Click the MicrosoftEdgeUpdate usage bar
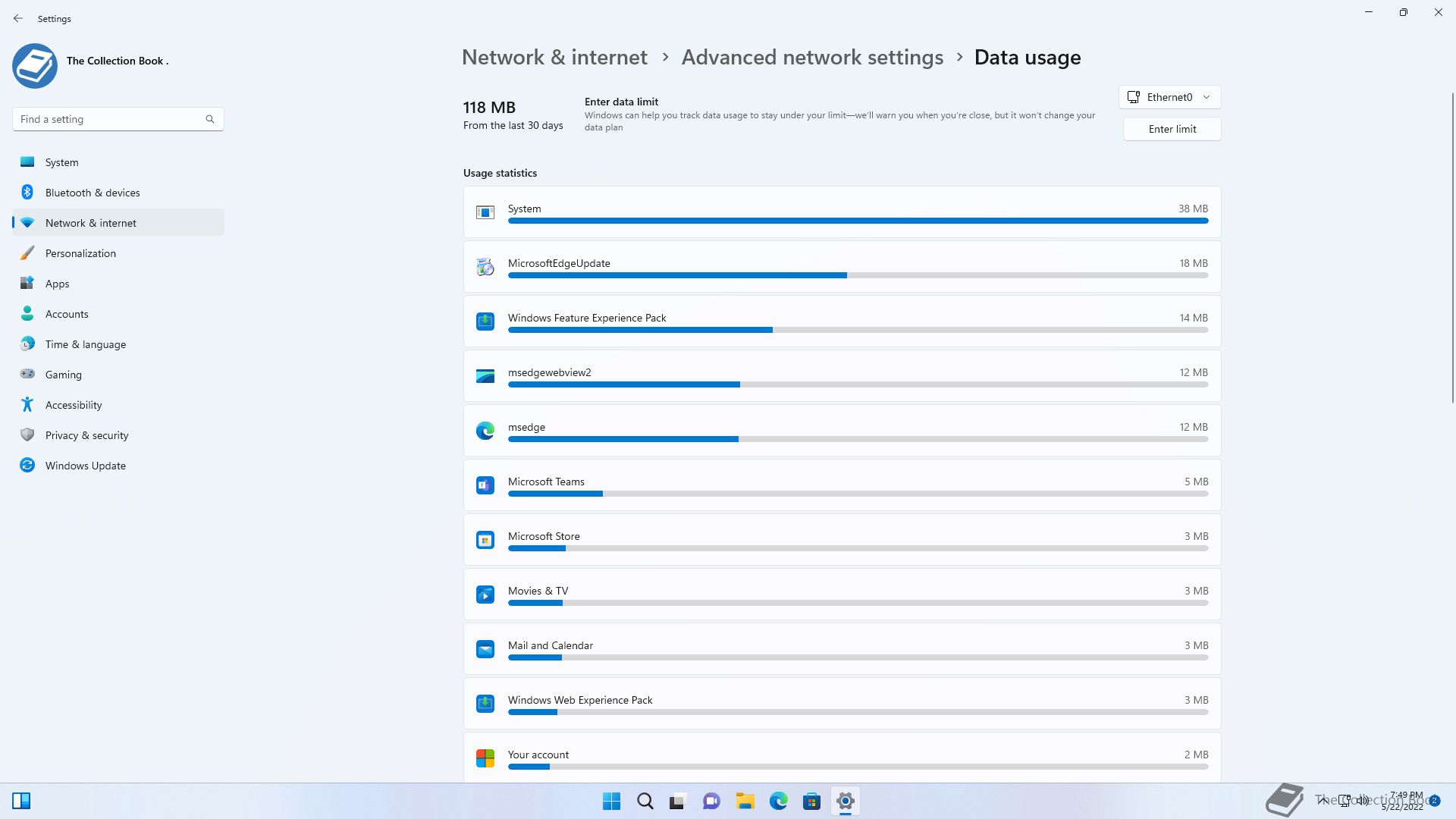Viewport: 1456px width, 819px height. (x=858, y=275)
